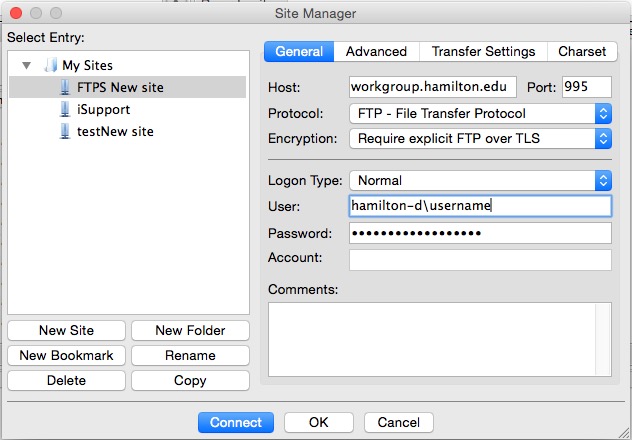Screen dimensions: 632x440
Task: Click the Host input field
Action: click(432, 87)
